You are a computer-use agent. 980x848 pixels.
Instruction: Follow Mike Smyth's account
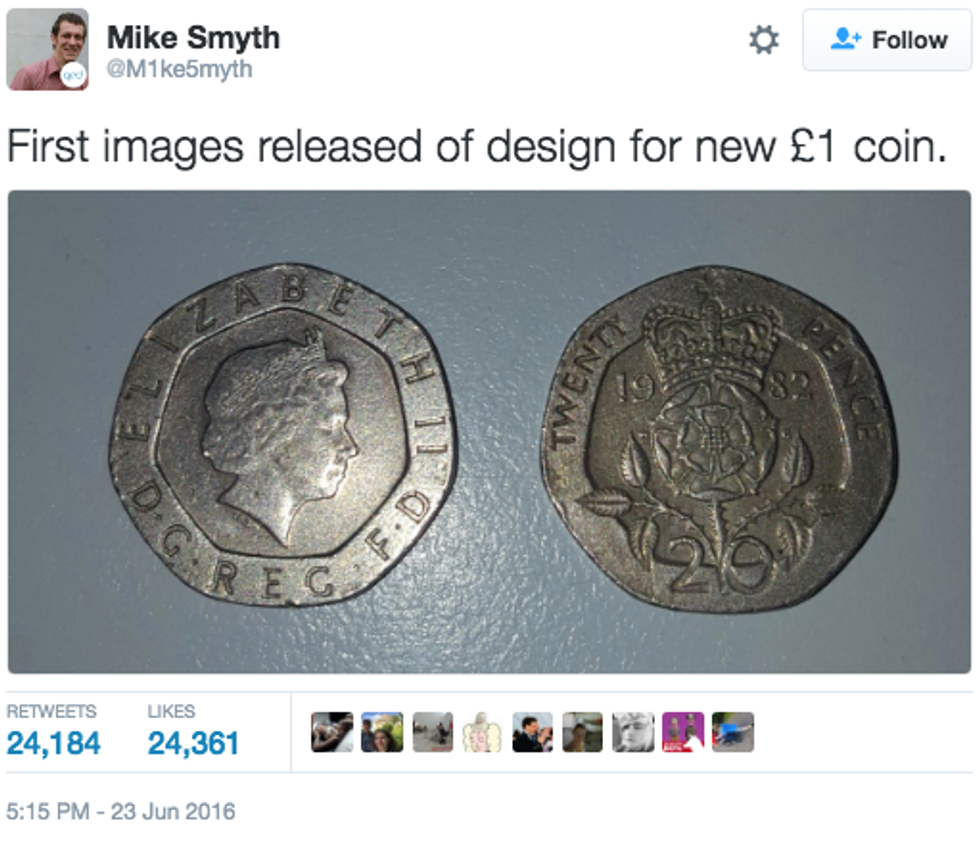coord(887,40)
